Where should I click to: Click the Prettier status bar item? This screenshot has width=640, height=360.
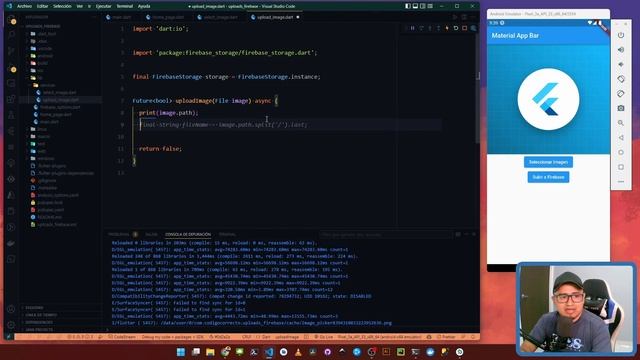tap(446, 337)
